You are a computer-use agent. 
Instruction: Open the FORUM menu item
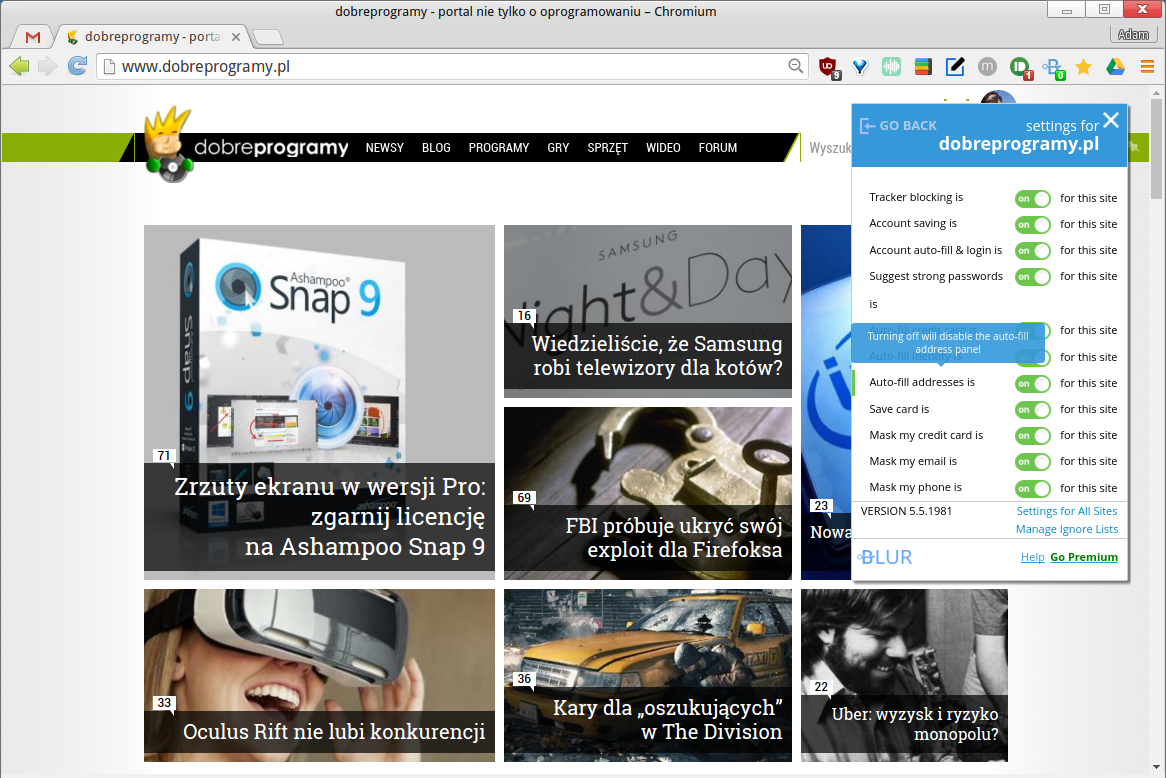pos(718,148)
